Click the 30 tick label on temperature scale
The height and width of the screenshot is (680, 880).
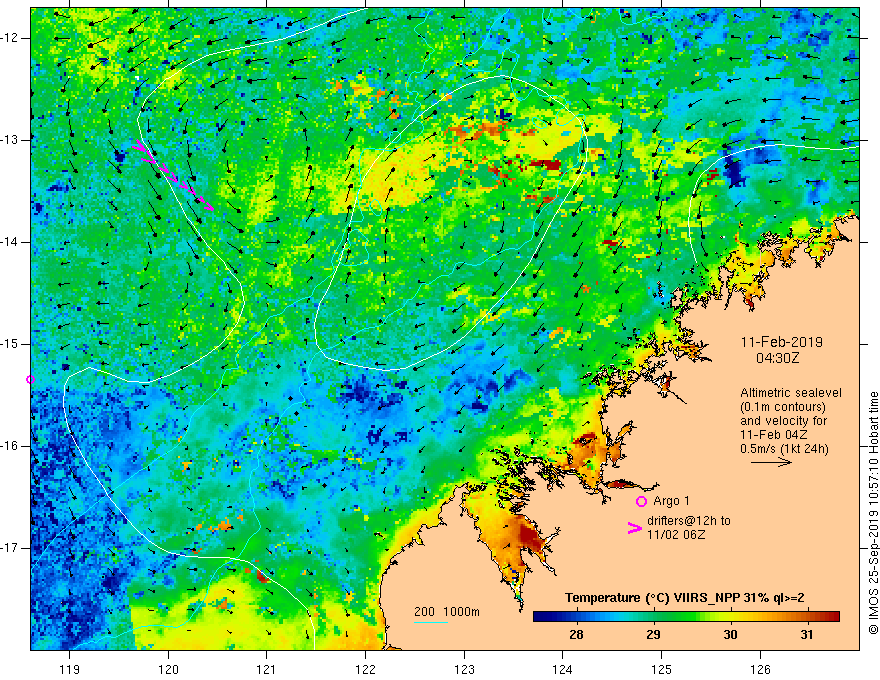coord(730,635)
